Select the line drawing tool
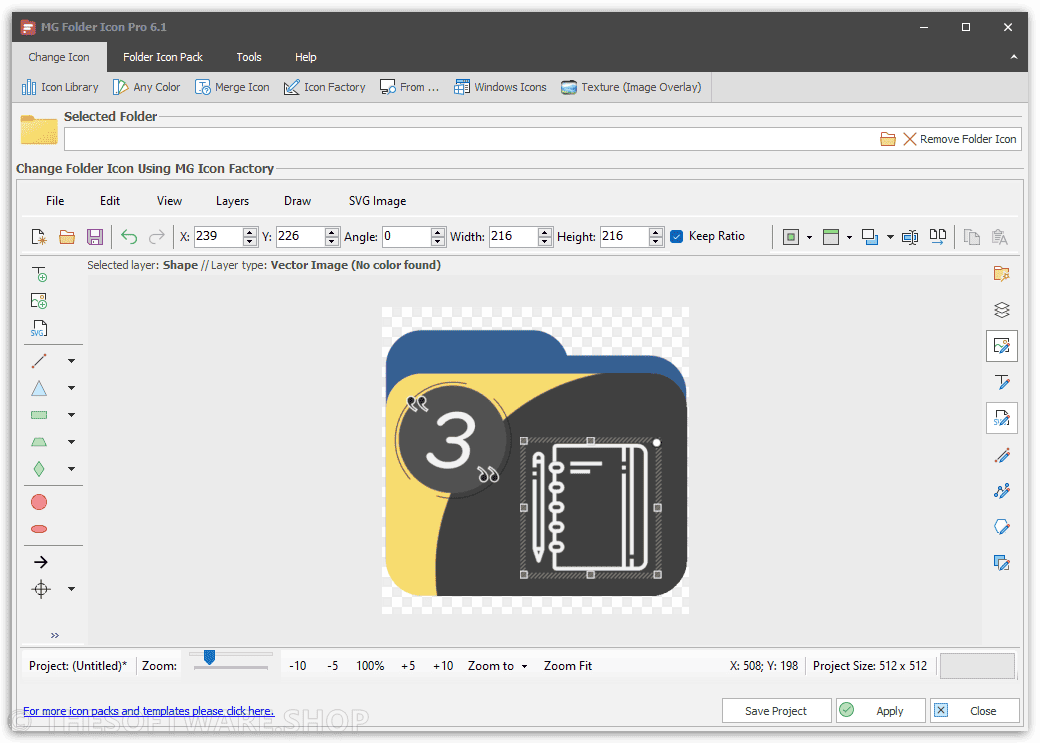The width and height of the screenshot is (1040, 743). (x=39, y=361)
